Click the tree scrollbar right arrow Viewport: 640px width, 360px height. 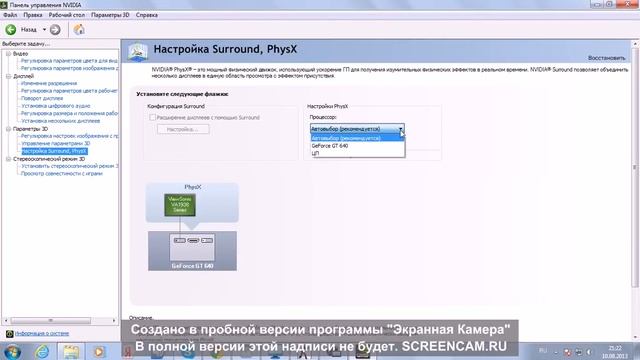click(114, 321)
